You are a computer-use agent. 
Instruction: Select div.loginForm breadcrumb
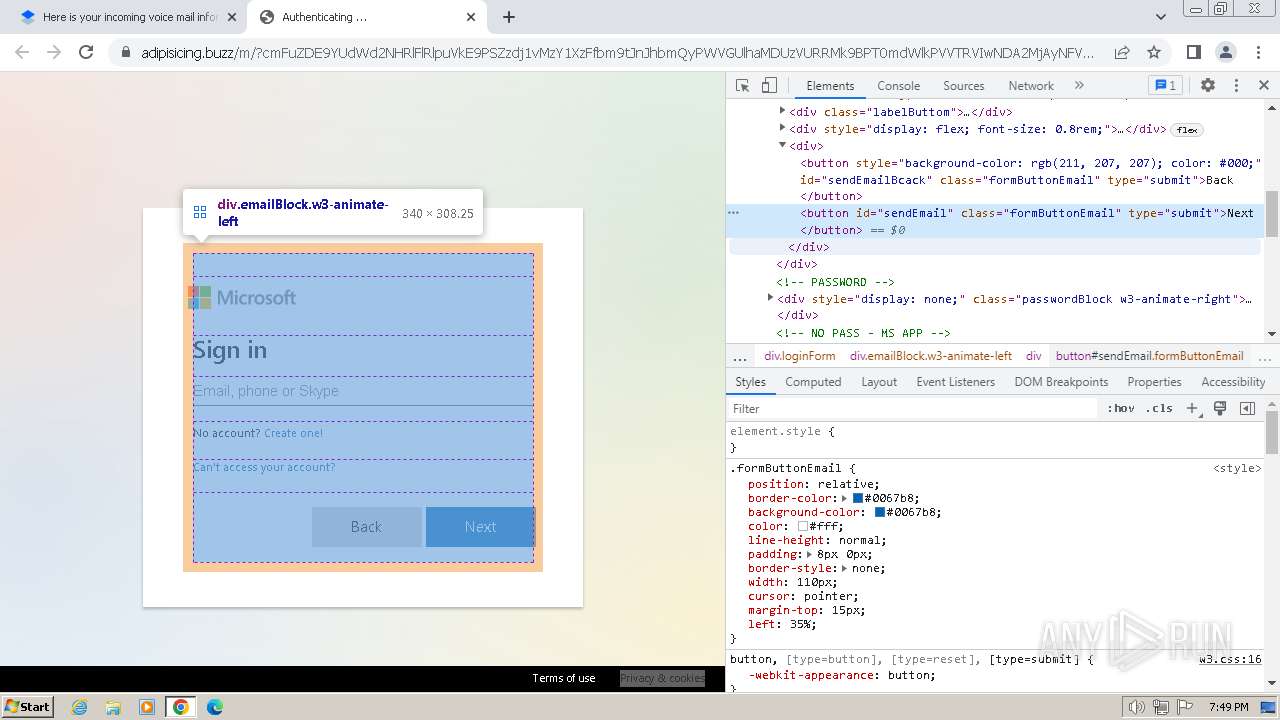coord(799,356)
